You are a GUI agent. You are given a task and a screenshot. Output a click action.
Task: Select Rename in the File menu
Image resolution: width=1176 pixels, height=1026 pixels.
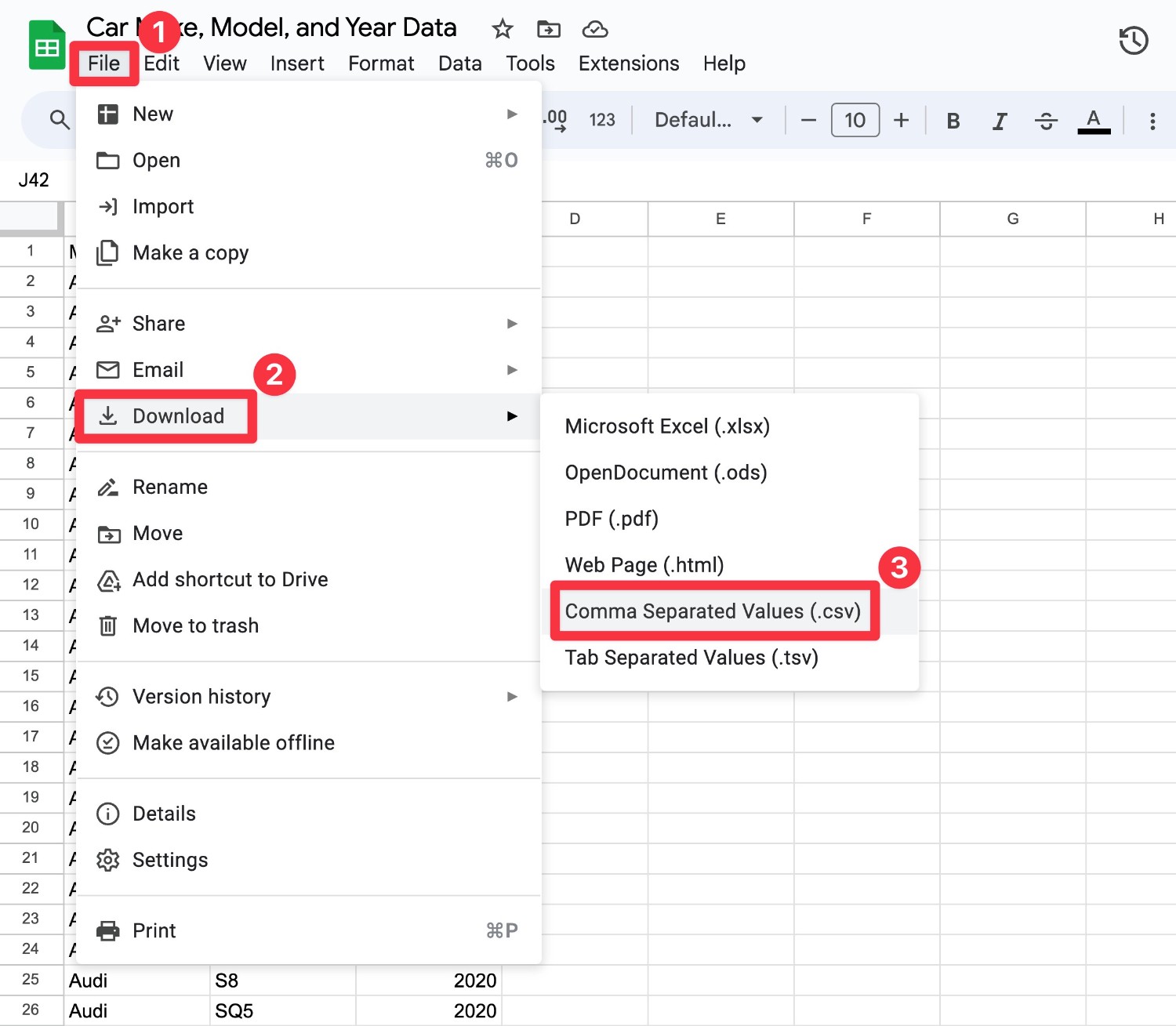(x=308, y=487)
